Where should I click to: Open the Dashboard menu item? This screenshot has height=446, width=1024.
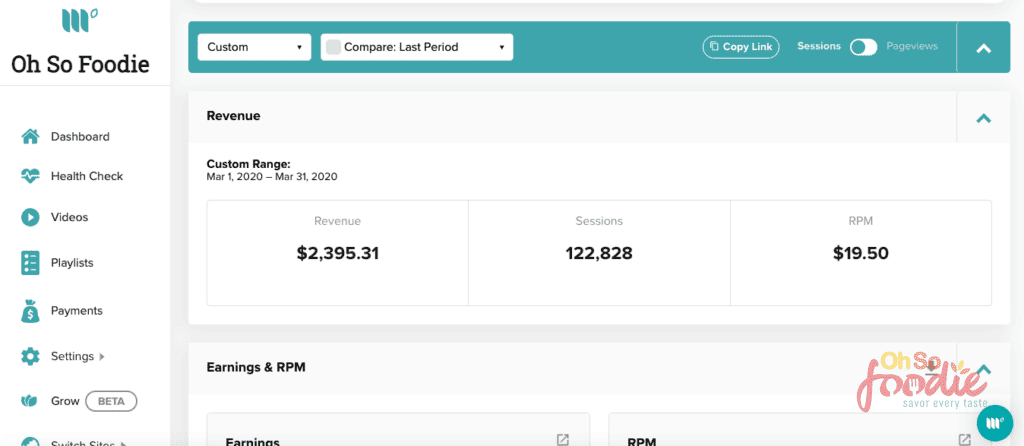pos(80,137)
